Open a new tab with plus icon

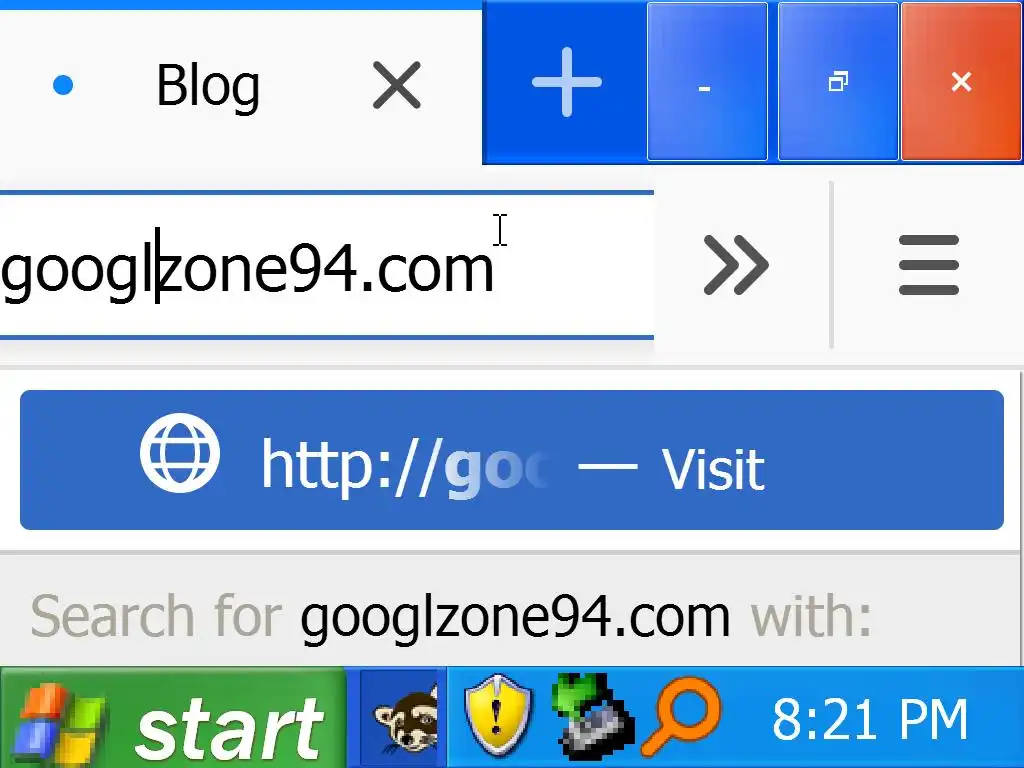click(x=566, y=82)
